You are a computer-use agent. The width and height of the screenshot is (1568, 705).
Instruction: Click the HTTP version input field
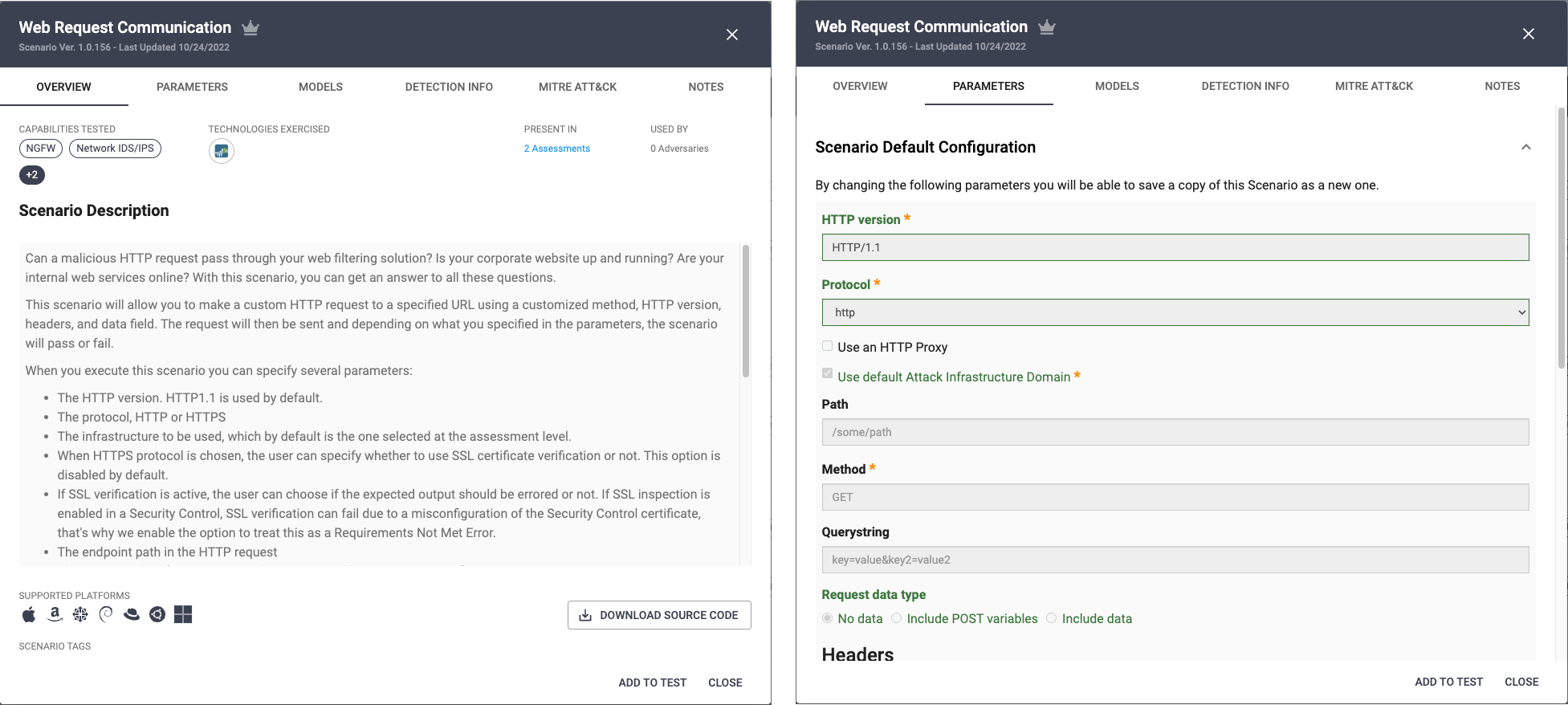pos(1175,247)
